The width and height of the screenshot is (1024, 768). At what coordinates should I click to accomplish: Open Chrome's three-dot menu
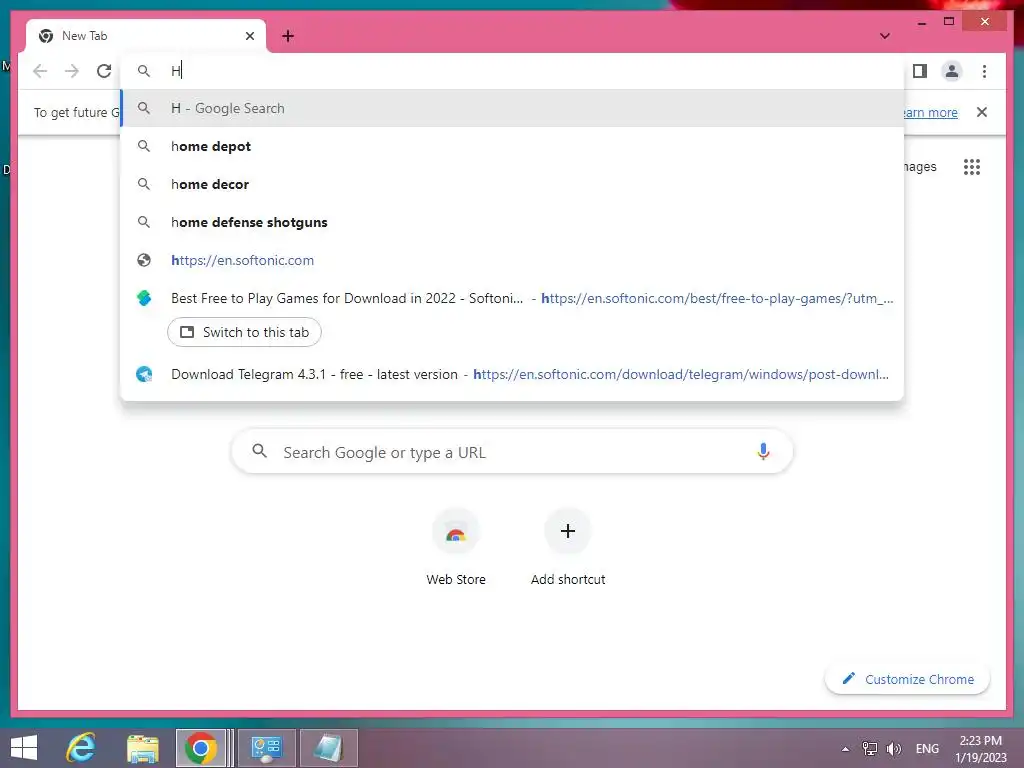(x=984, y=71)
